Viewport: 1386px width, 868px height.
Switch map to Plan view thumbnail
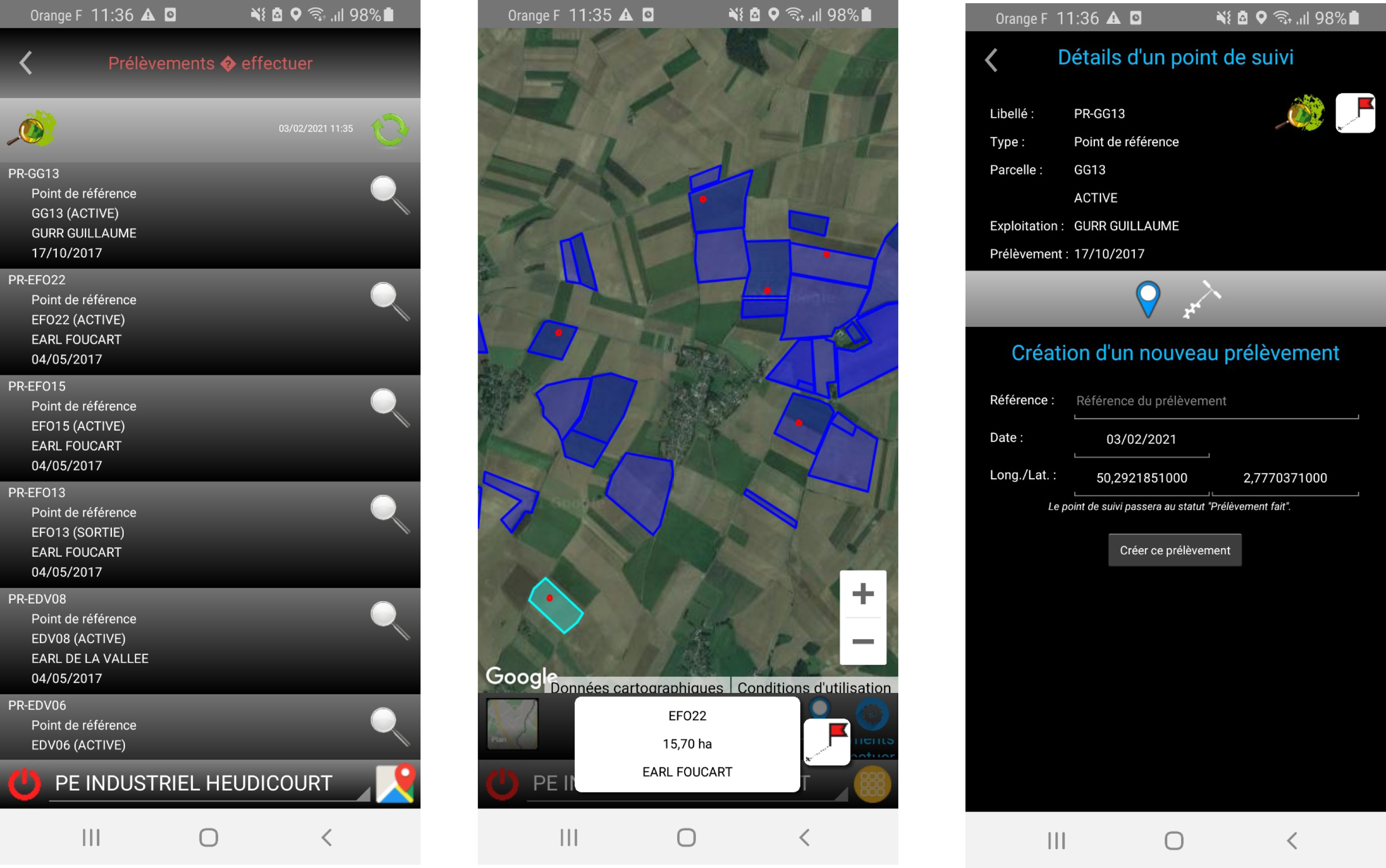512,723
